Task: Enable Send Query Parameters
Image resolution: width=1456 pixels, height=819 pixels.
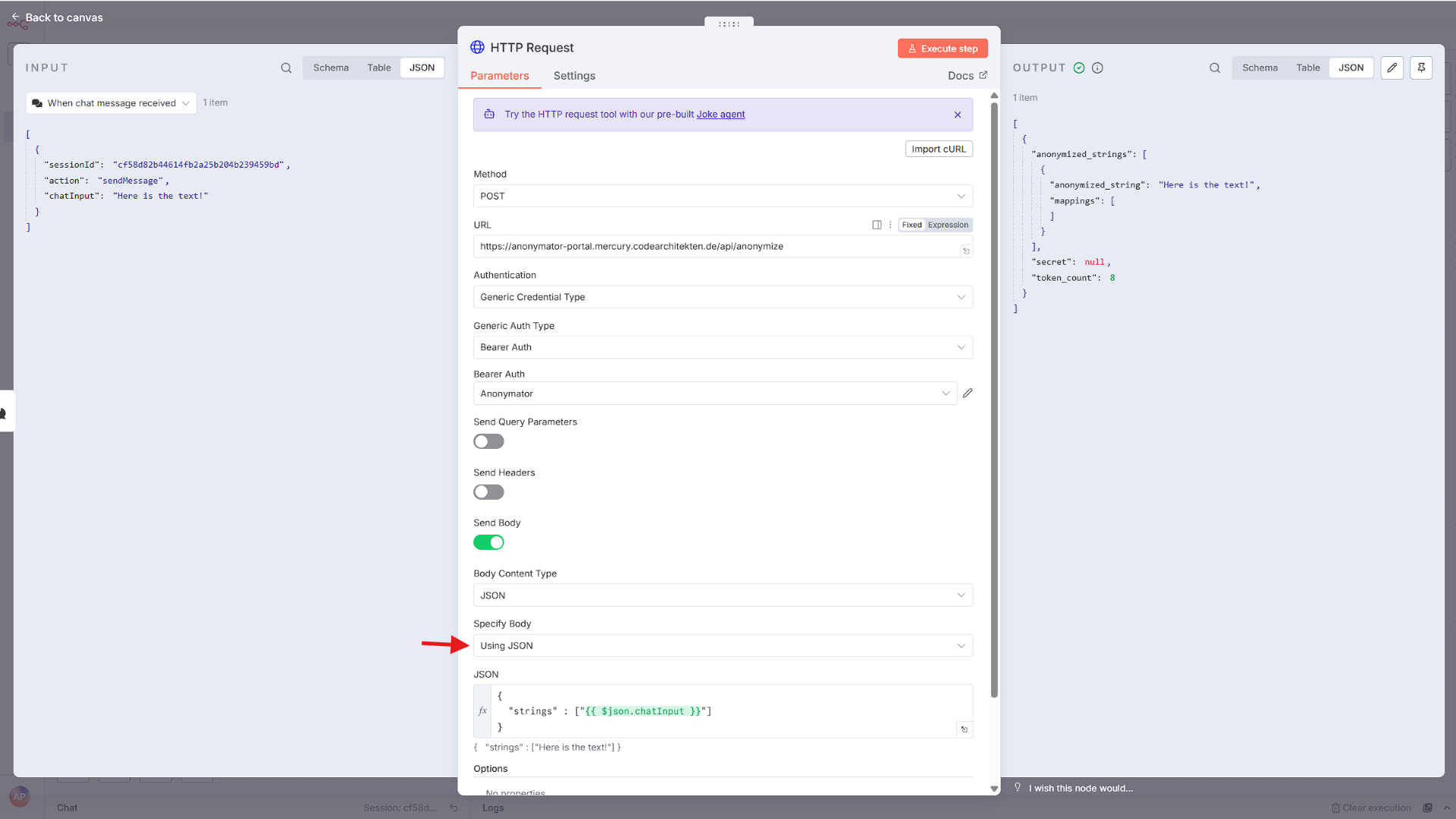Action: pyautogui.click(x=488, y=441)
